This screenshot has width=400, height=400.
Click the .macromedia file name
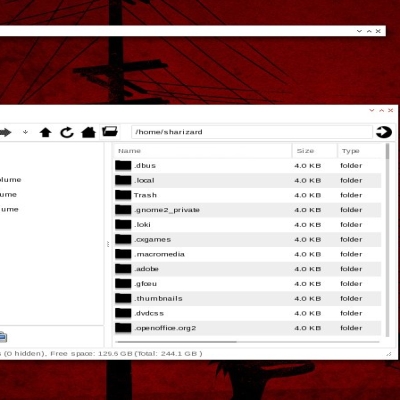point(159,254)
